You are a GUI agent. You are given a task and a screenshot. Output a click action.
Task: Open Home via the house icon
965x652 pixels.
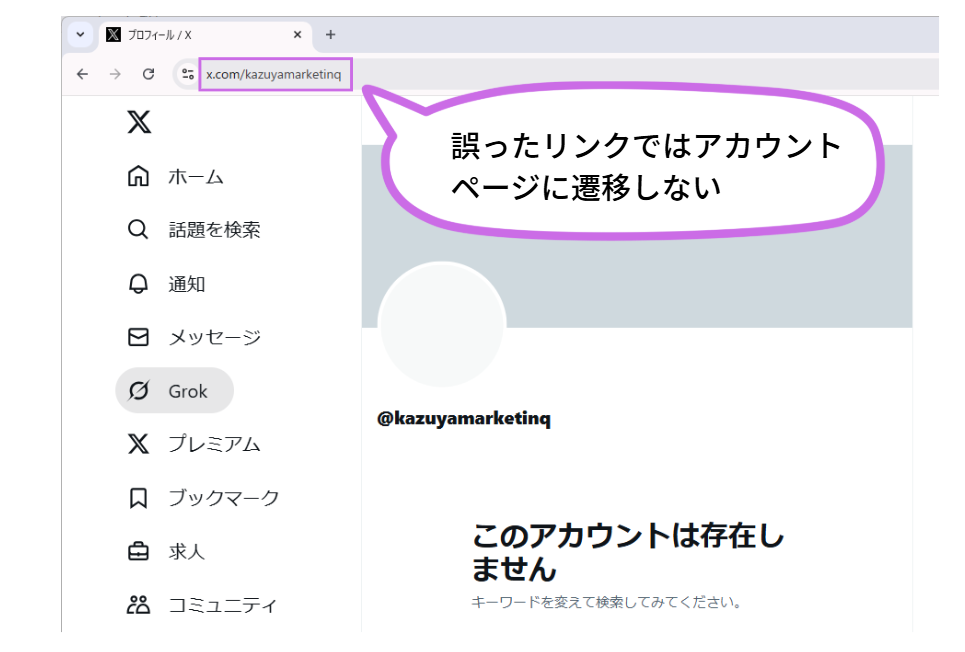click(139, 177)
